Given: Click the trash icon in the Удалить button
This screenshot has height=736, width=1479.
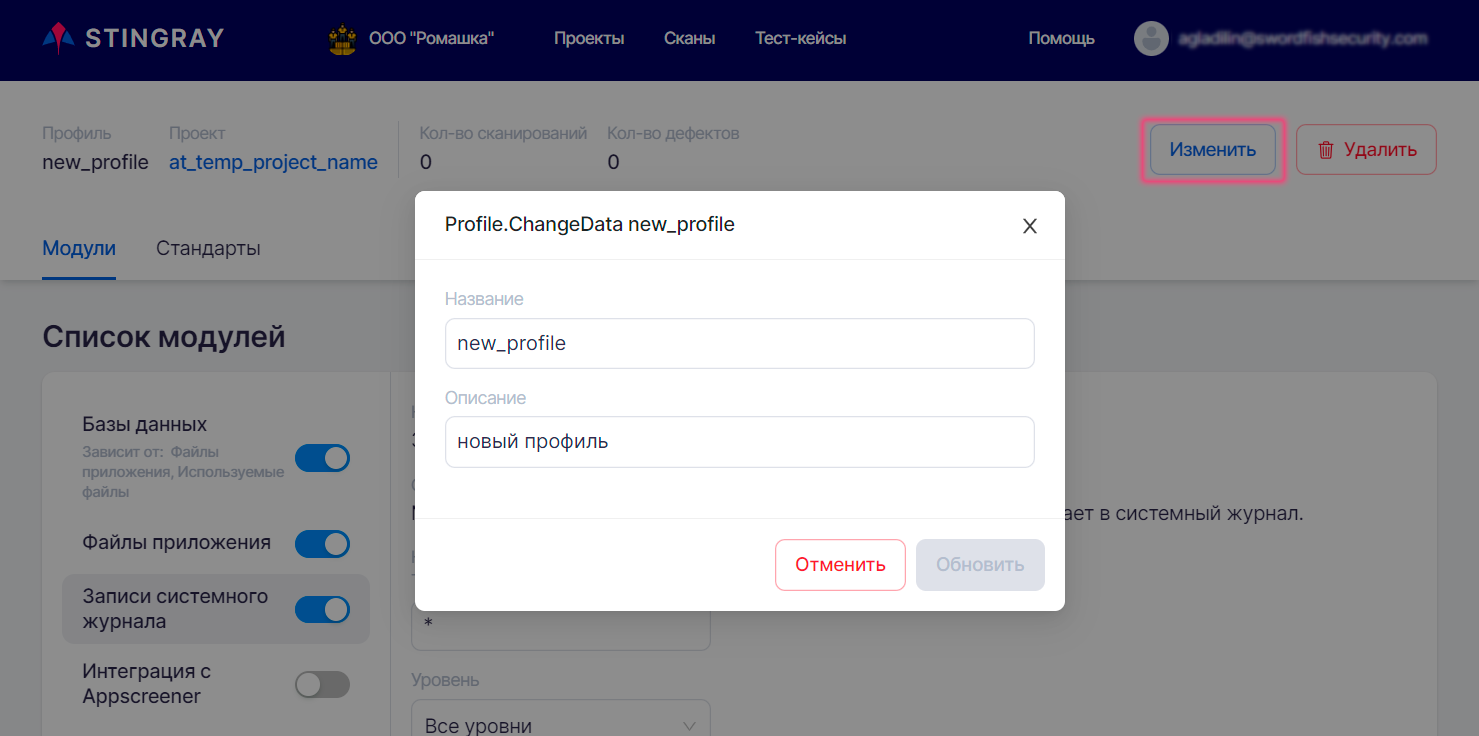Looking at the screenshot, I should point(1326,150).
